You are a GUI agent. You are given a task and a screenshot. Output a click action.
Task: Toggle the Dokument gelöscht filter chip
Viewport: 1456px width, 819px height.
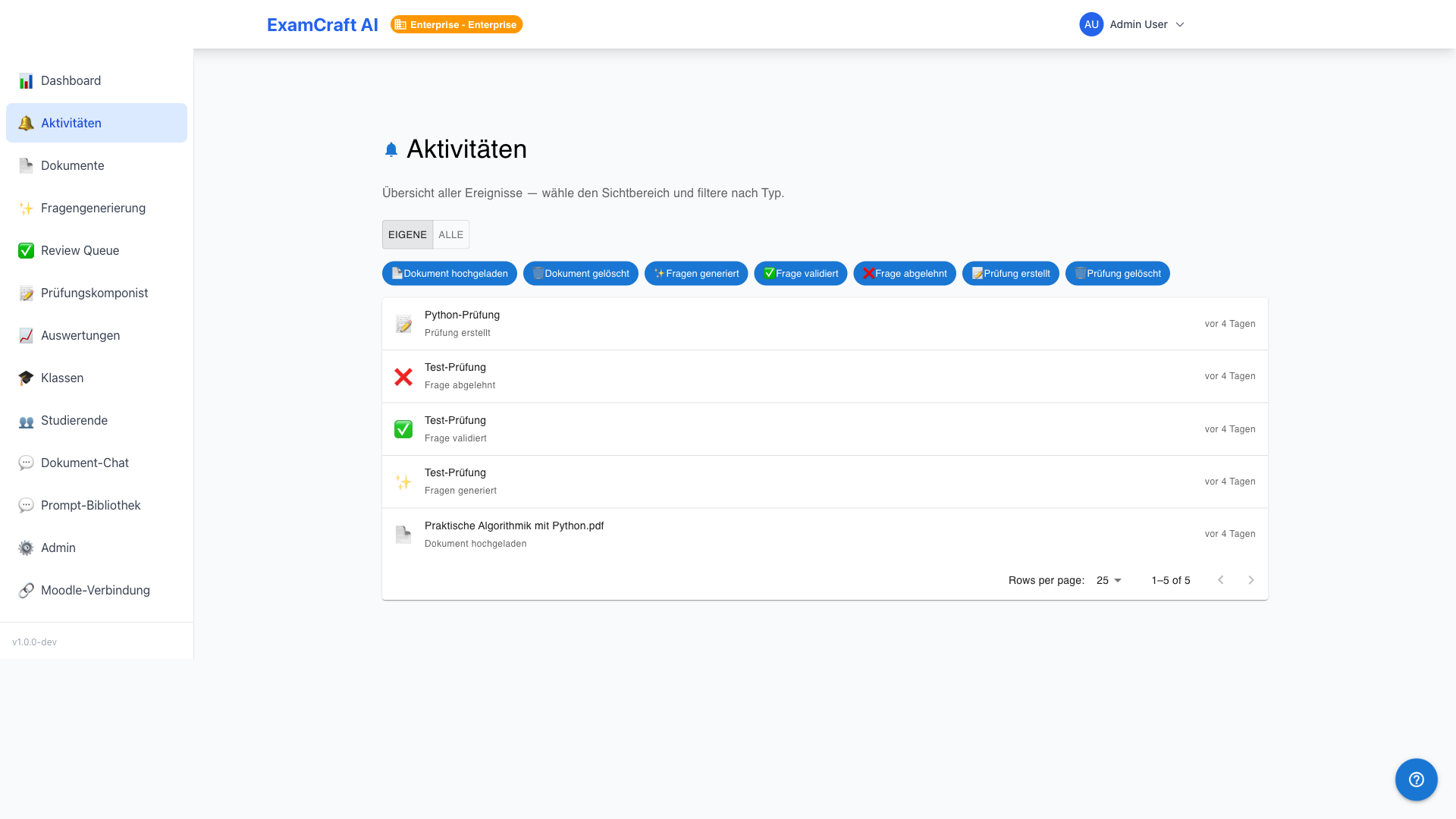pos(580,274)
